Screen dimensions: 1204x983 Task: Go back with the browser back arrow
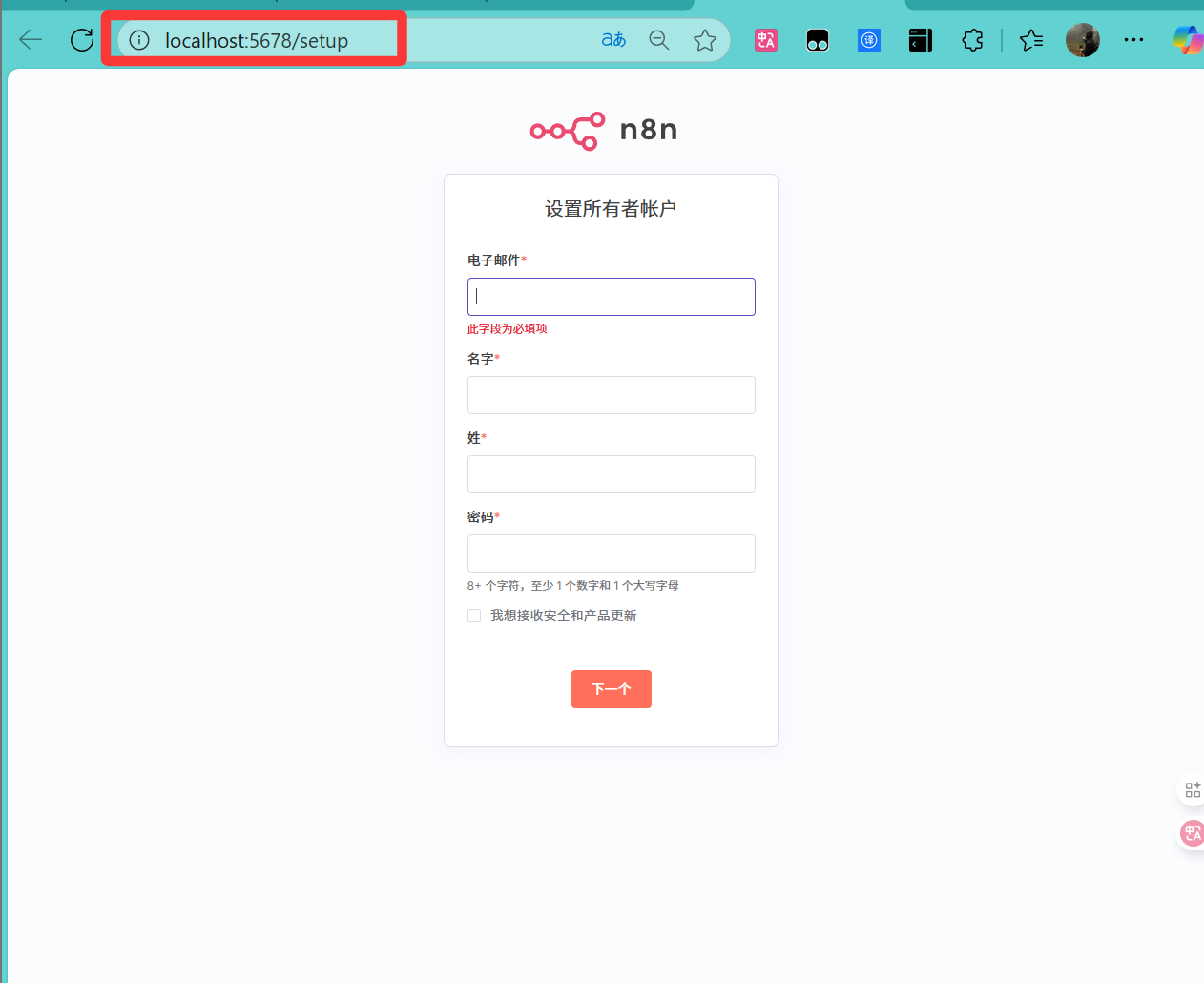click(31, 40)
